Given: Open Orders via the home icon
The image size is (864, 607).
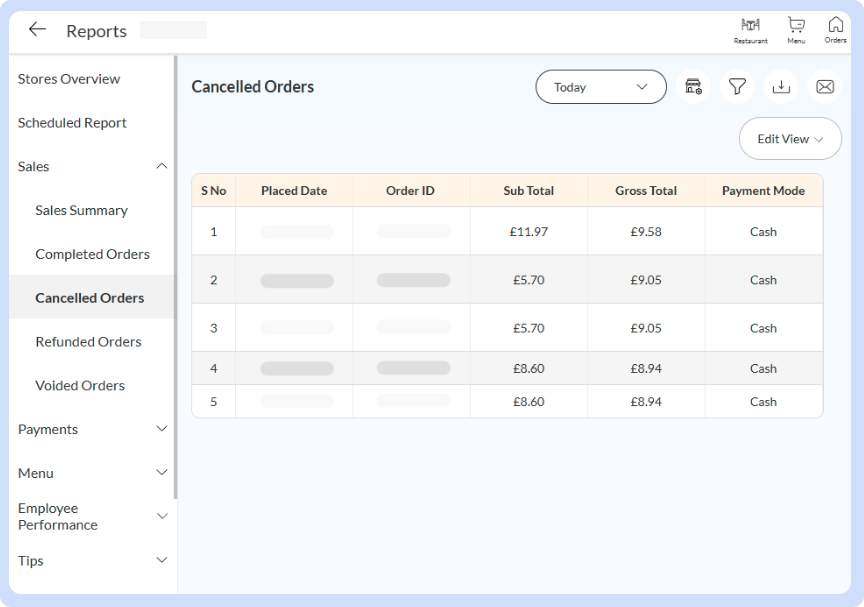Looking at the screenshot, I should coord(835,29).
